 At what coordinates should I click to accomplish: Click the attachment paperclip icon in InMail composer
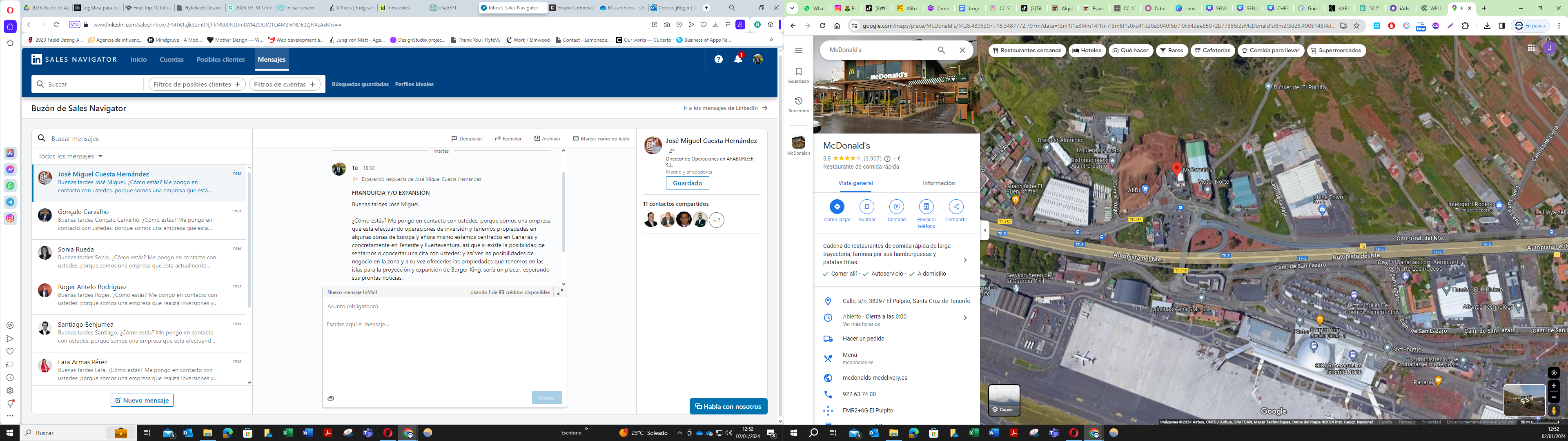tap(331, 399)
